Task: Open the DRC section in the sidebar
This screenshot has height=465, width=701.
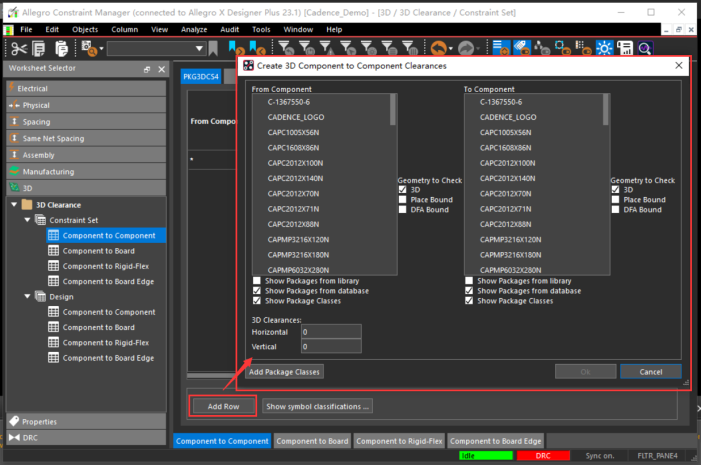Action: pos(86,437)
